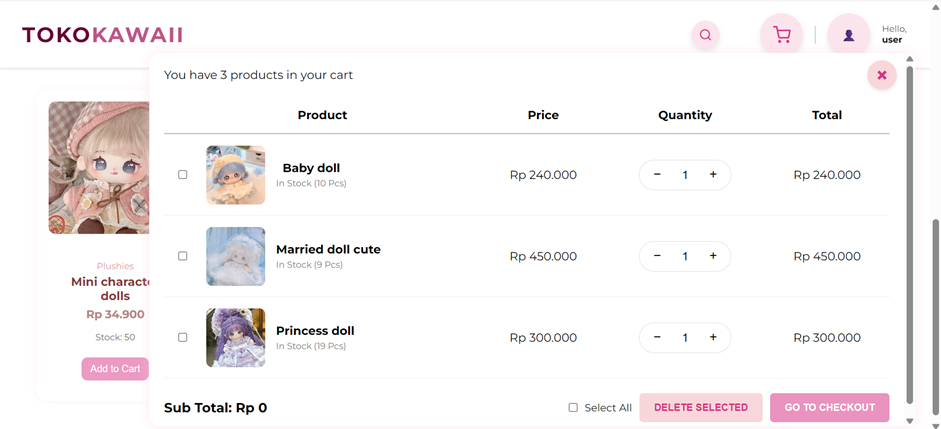Enable the Select All checkbox
This screenshot has width=941, height=429.
pyautogui.click(x=573, y=408)
